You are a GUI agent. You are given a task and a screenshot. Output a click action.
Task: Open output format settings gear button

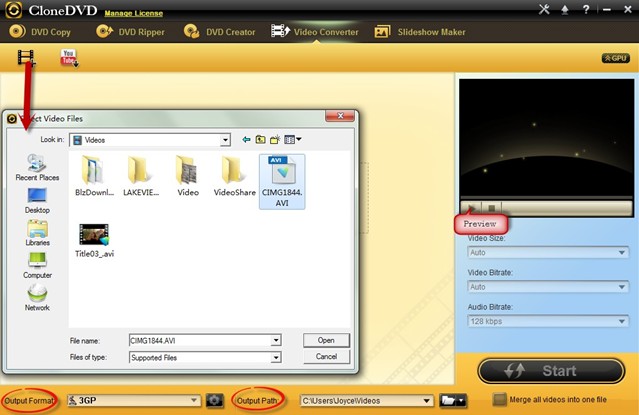214,400
